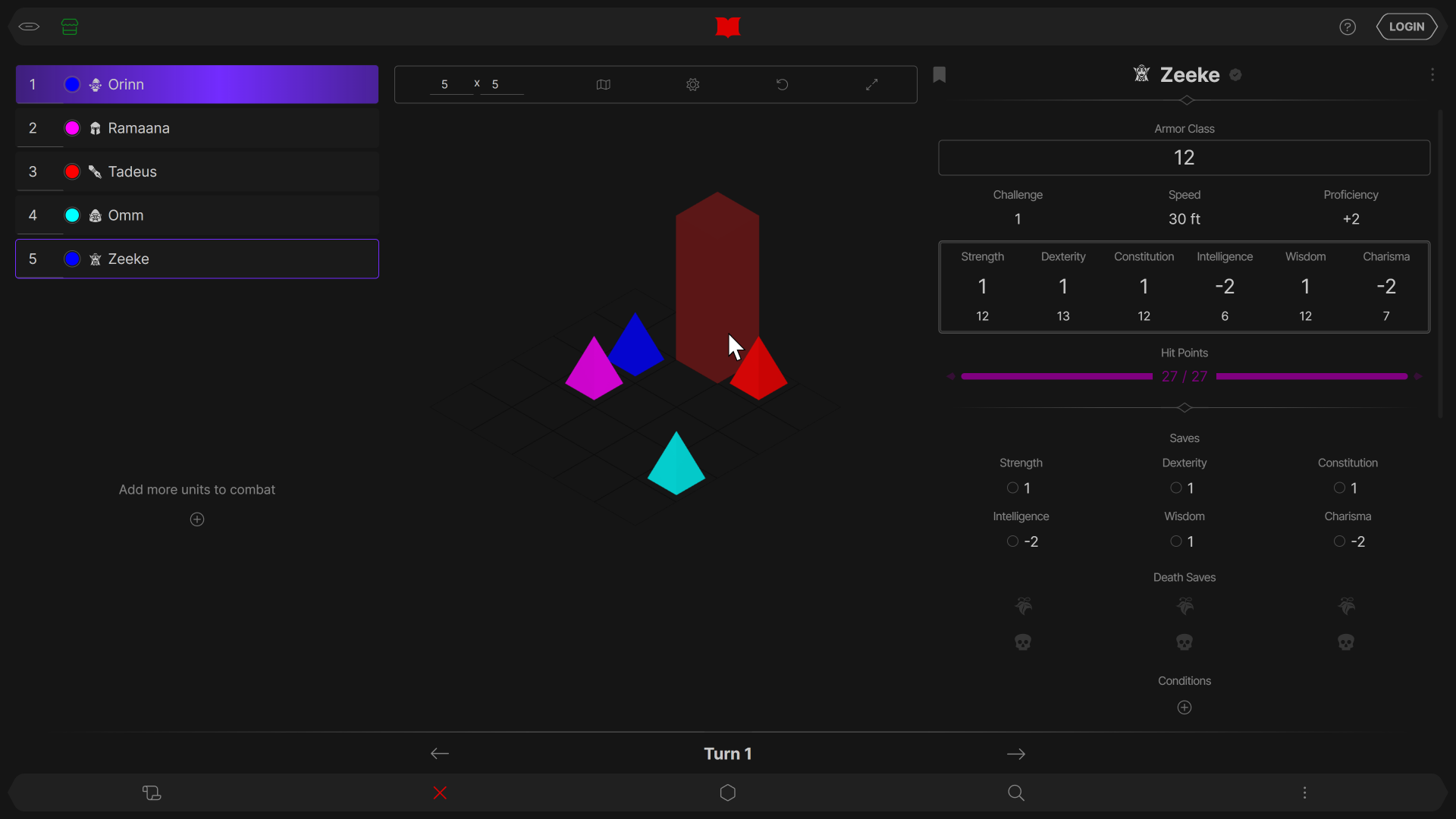Viewport: 1456px width, 819px height.
Task: Open bottom bar three-dot more menu
Action: coord(1304,793)
